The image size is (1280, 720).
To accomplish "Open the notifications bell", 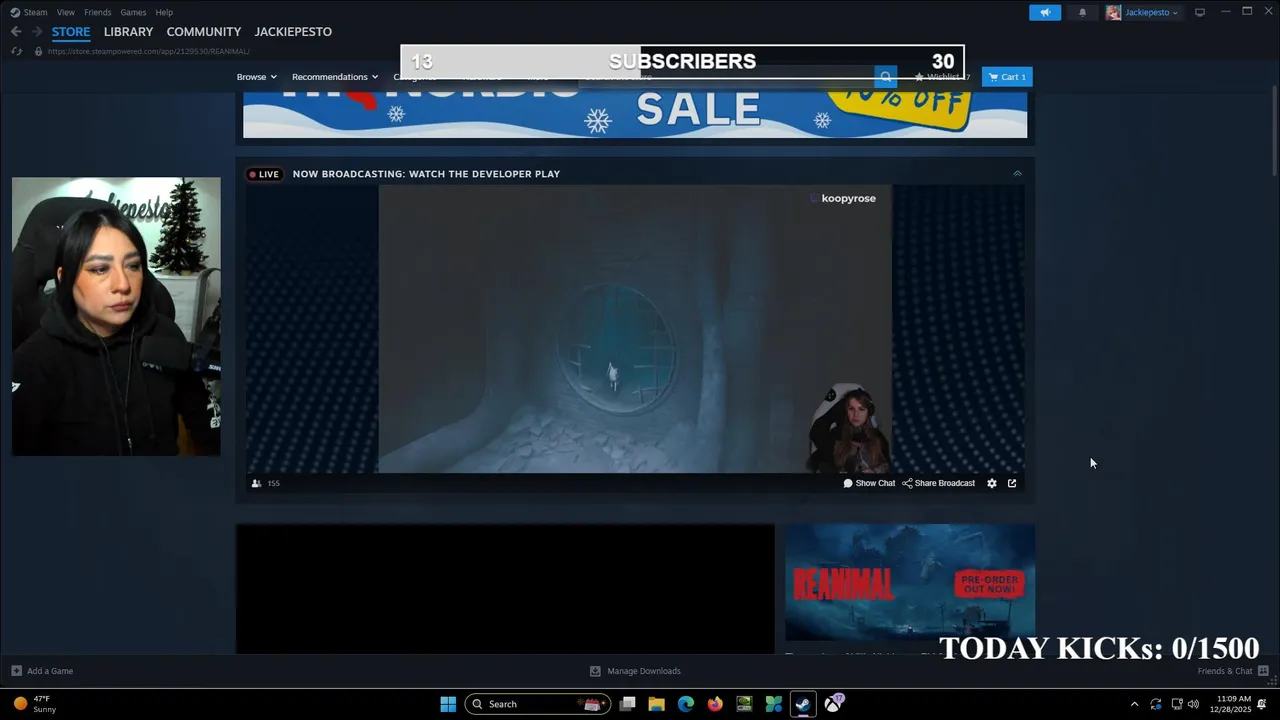I will (x=1082, y=12).
